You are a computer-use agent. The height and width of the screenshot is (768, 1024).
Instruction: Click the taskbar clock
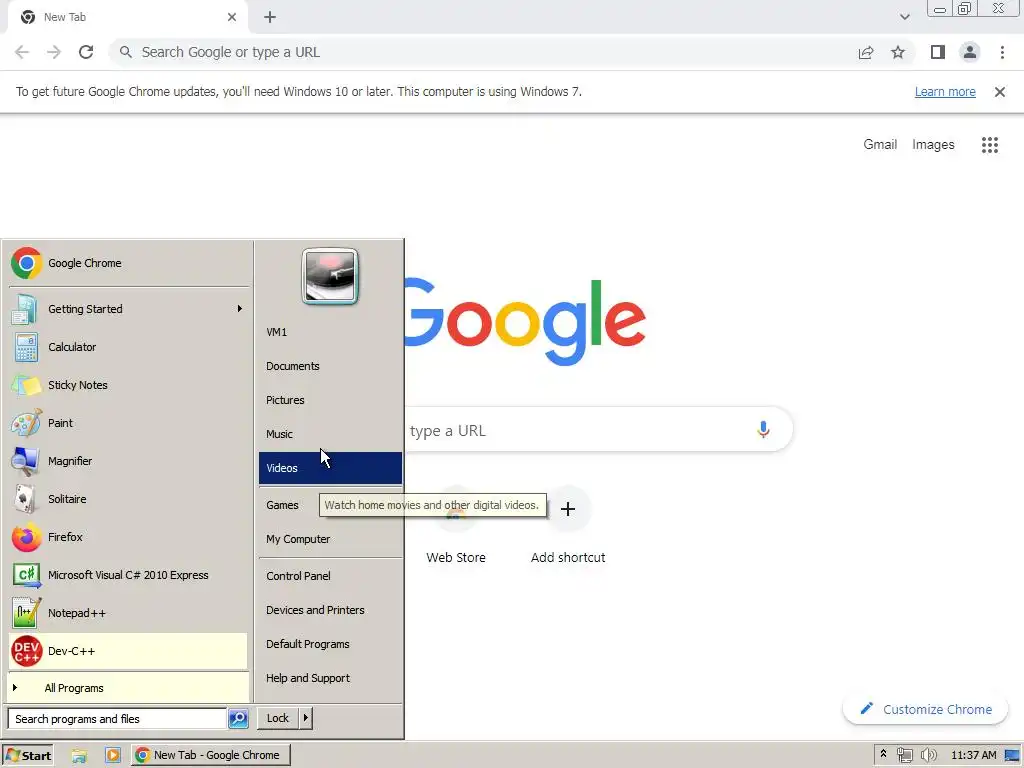[973, 755]
